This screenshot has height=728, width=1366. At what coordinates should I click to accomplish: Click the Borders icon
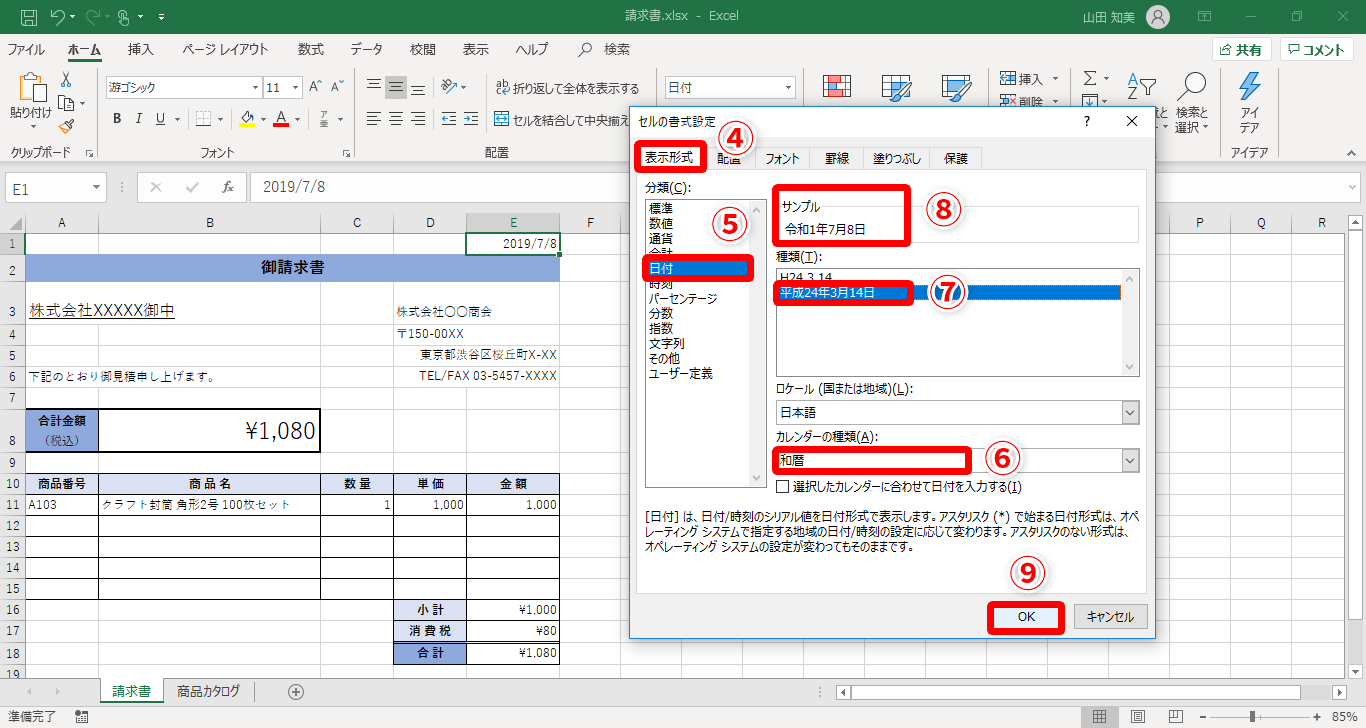click(x=203, y=119)
